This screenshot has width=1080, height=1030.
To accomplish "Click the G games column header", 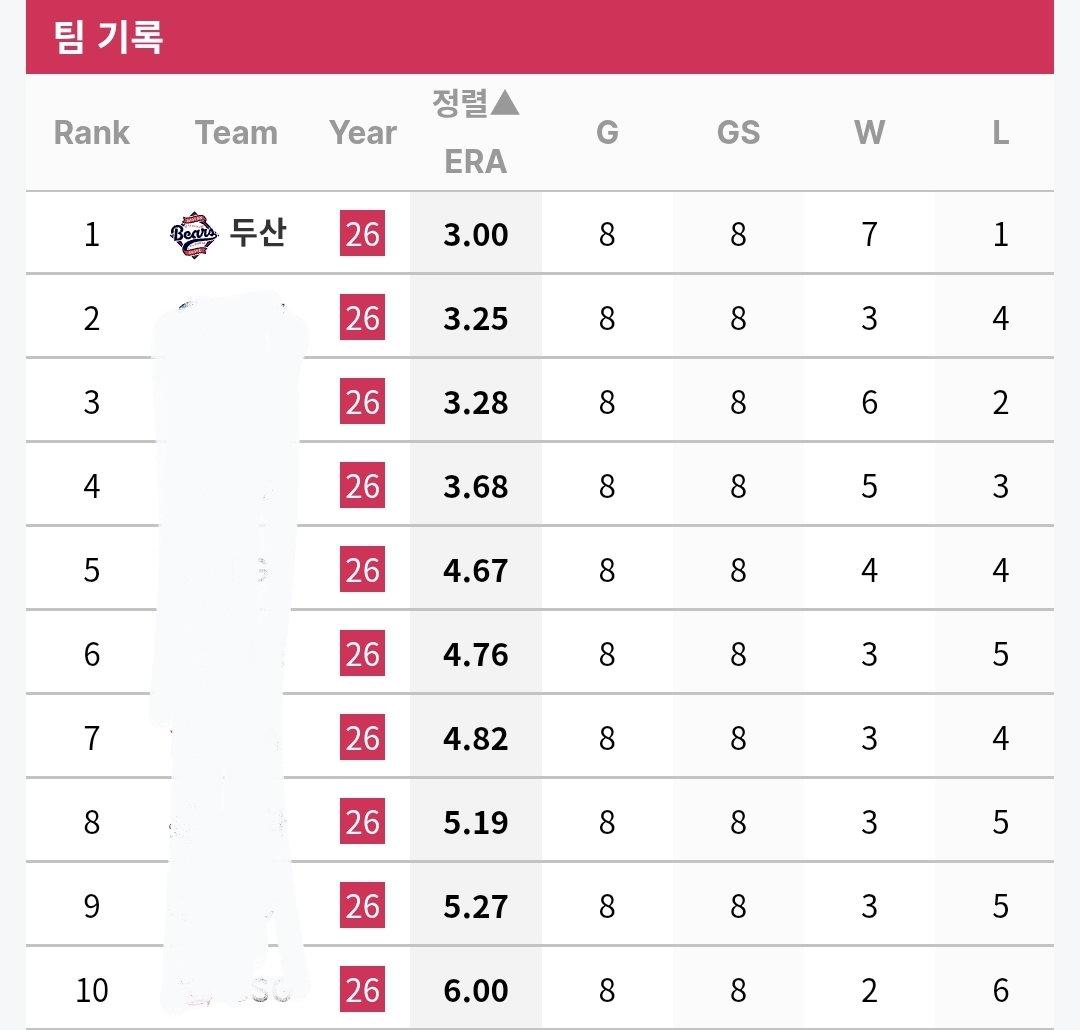I will pos(607,132).
